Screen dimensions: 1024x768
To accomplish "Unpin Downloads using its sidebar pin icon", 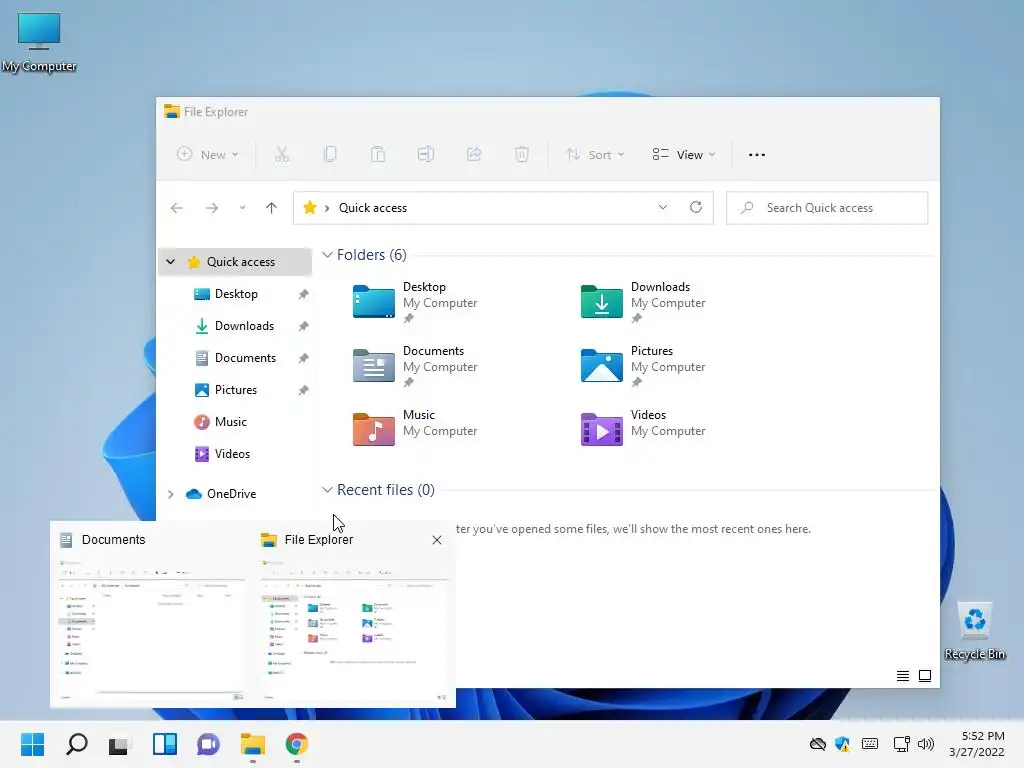I will tap(304, 327).
